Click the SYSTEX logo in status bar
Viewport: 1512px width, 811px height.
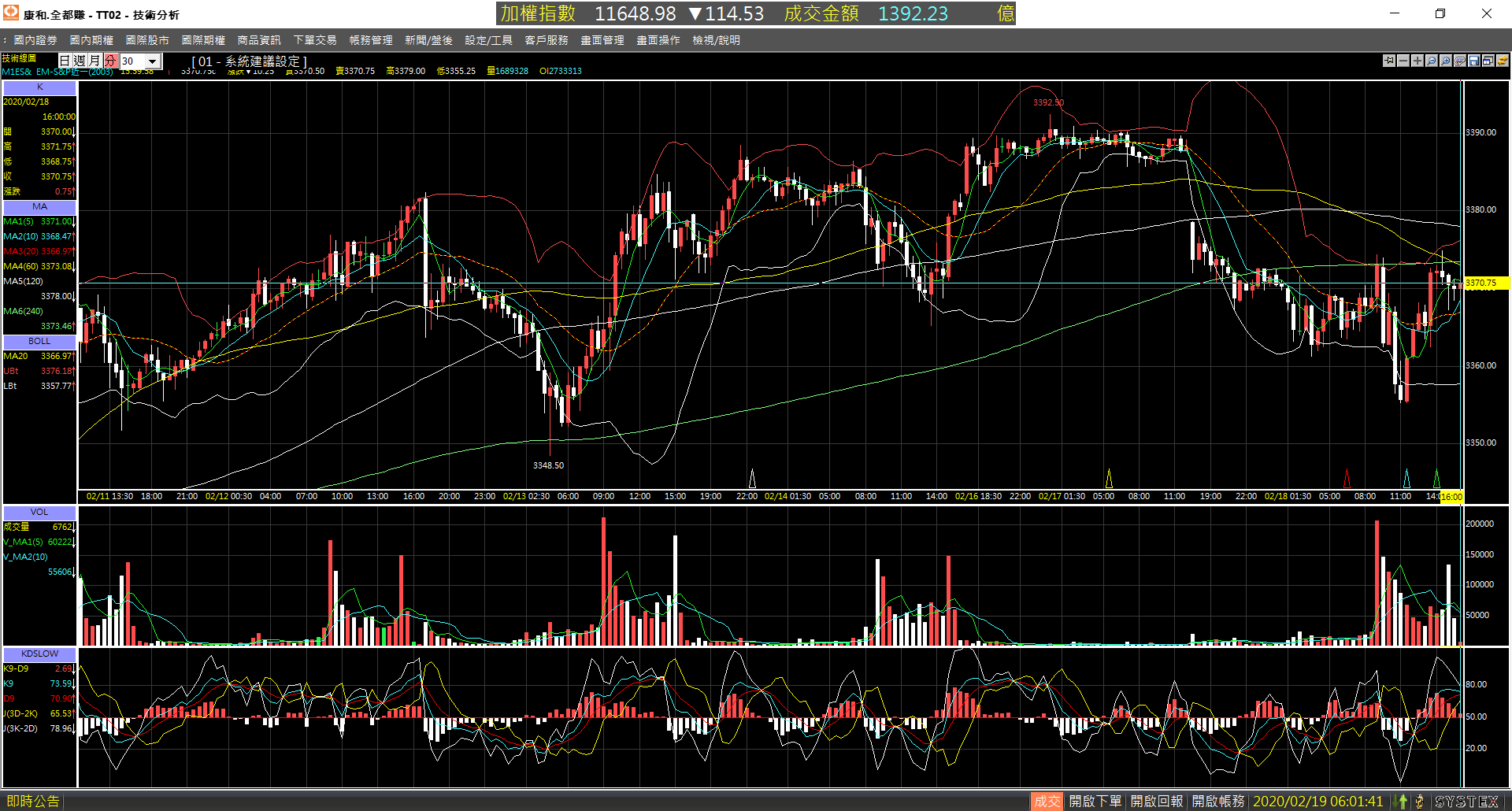(x=1467, y=802)
